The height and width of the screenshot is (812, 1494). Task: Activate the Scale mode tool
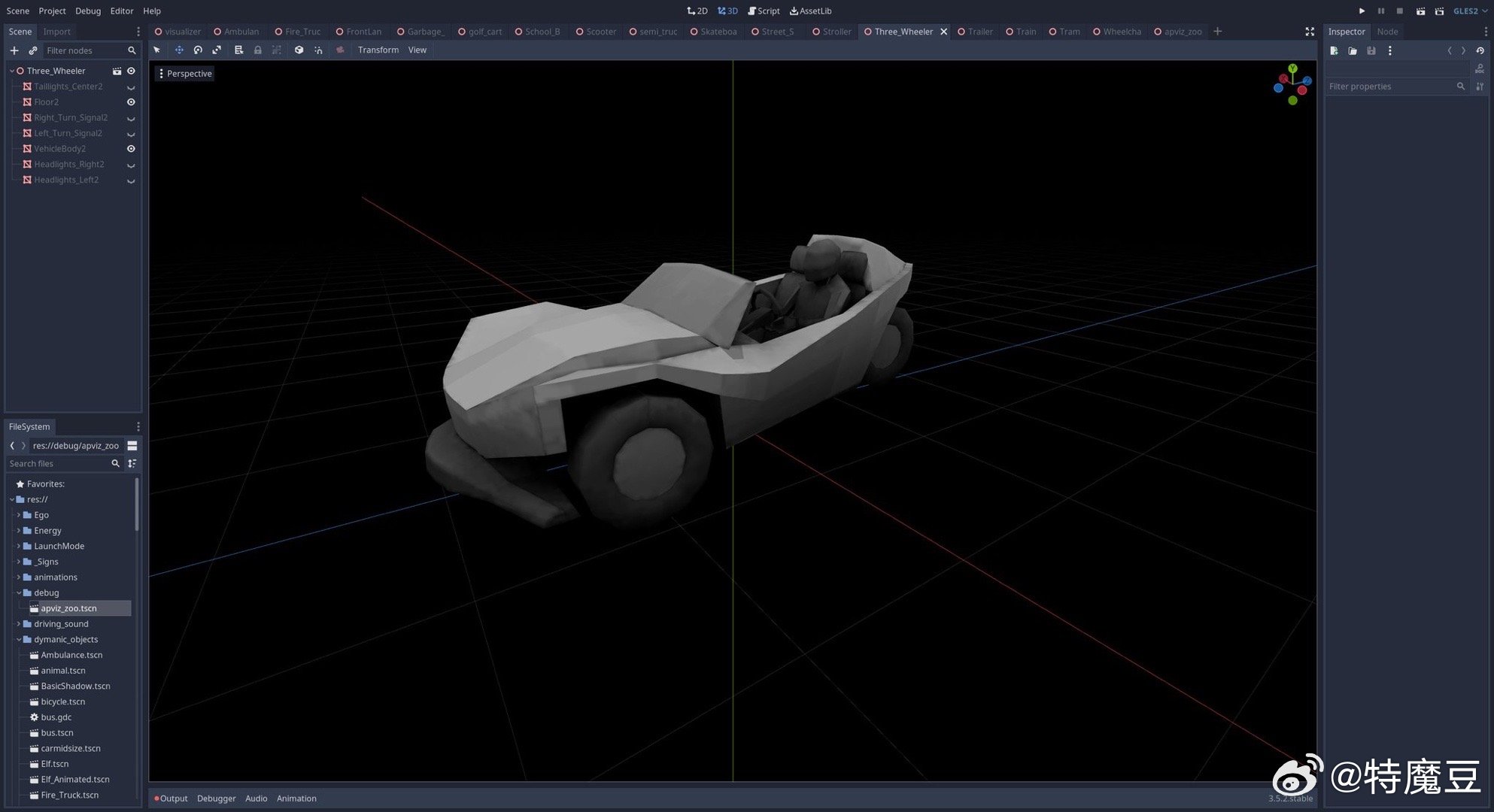point(217,50)
